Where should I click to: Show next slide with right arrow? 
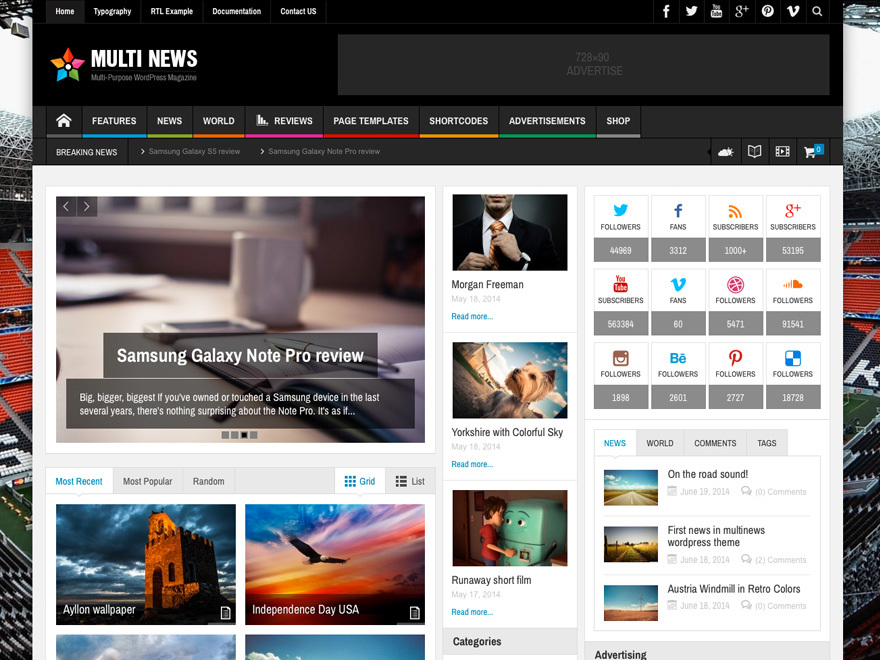pyautogui.click(x=86, y=207)
